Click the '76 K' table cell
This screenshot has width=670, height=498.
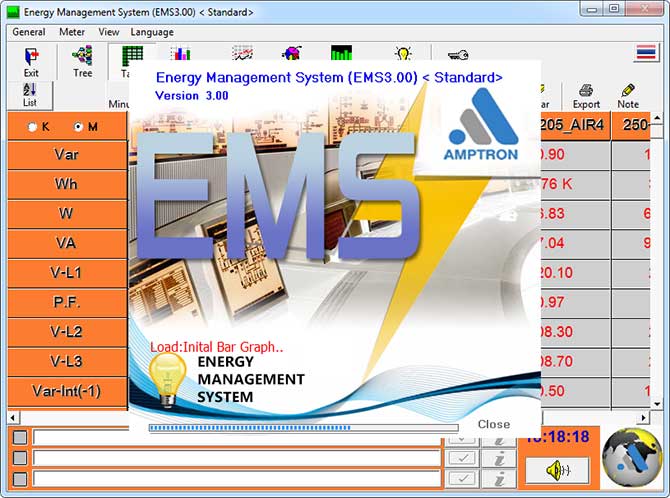(x=575, y=184)
